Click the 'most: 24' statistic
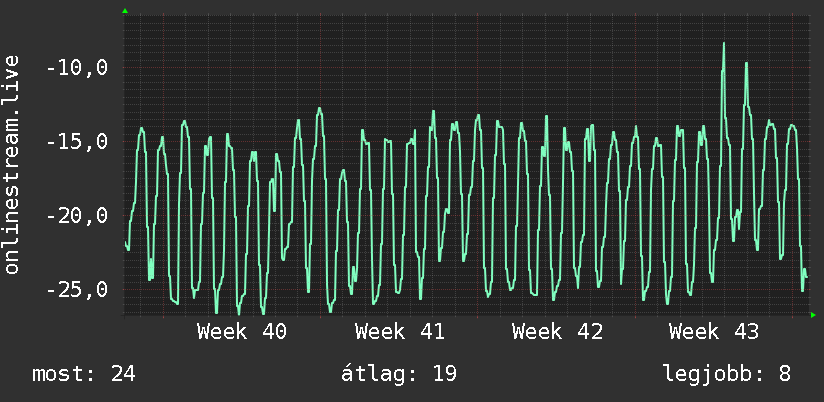Viewport: 824px width, 402px height. point(84,374)
